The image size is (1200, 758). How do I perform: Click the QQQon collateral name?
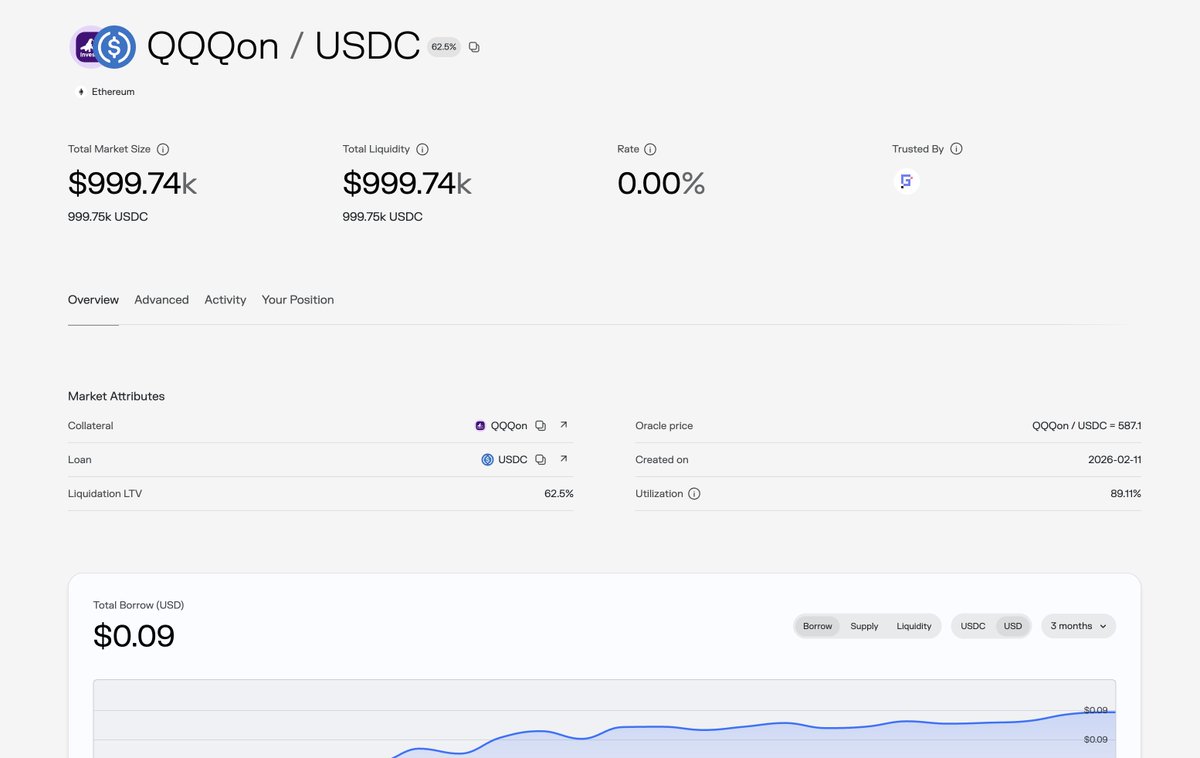point(509,426)
